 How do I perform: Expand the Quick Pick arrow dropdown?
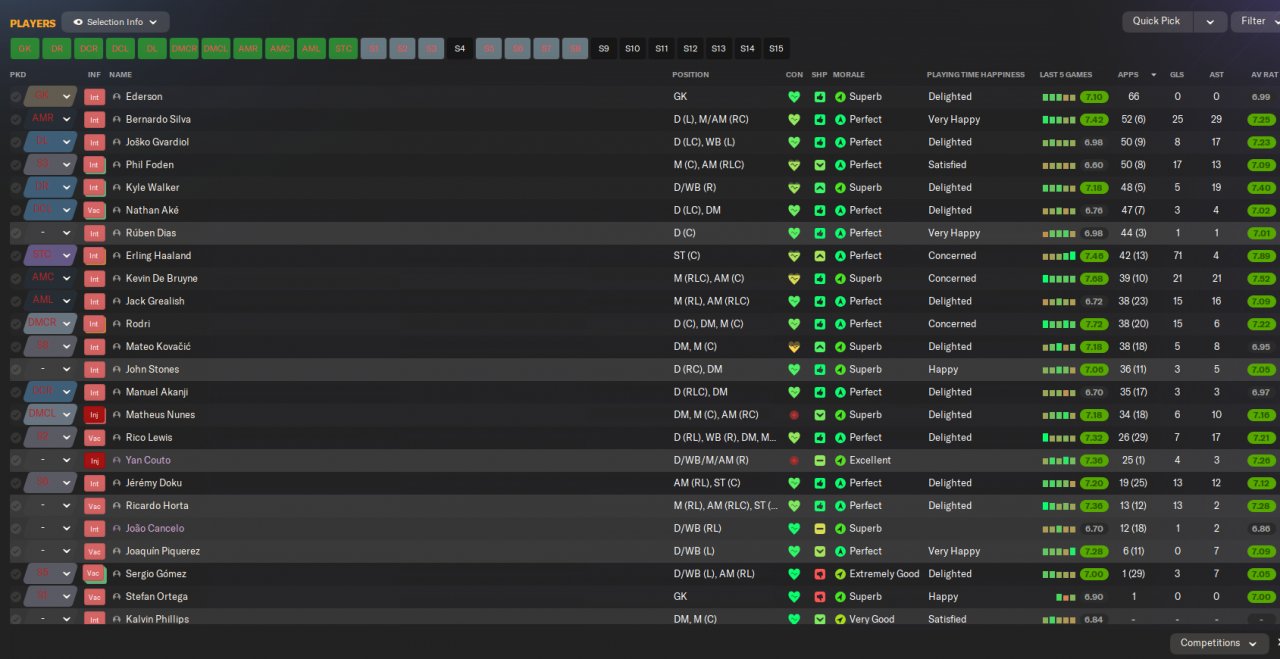coord(1210,22)
